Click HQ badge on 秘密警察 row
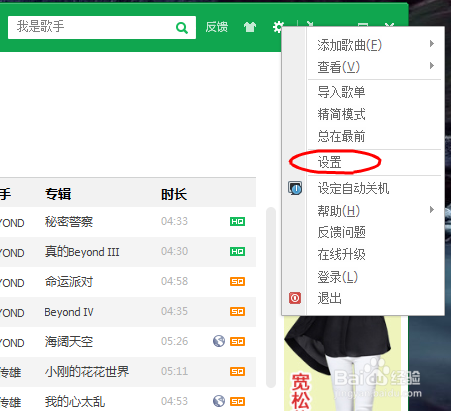451x411 pixels. (237, 221)
